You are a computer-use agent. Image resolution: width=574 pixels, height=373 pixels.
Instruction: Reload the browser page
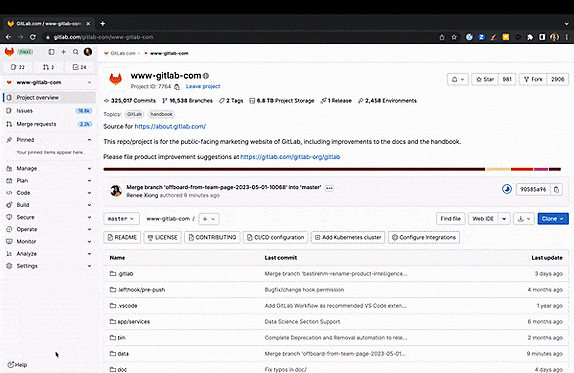tap(33, 37)
